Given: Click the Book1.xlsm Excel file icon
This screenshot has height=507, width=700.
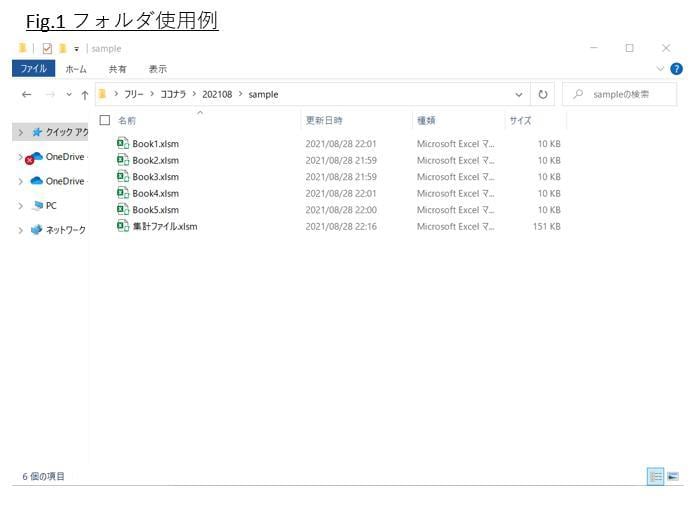Looking at the screenshot, I should [123, 143].
